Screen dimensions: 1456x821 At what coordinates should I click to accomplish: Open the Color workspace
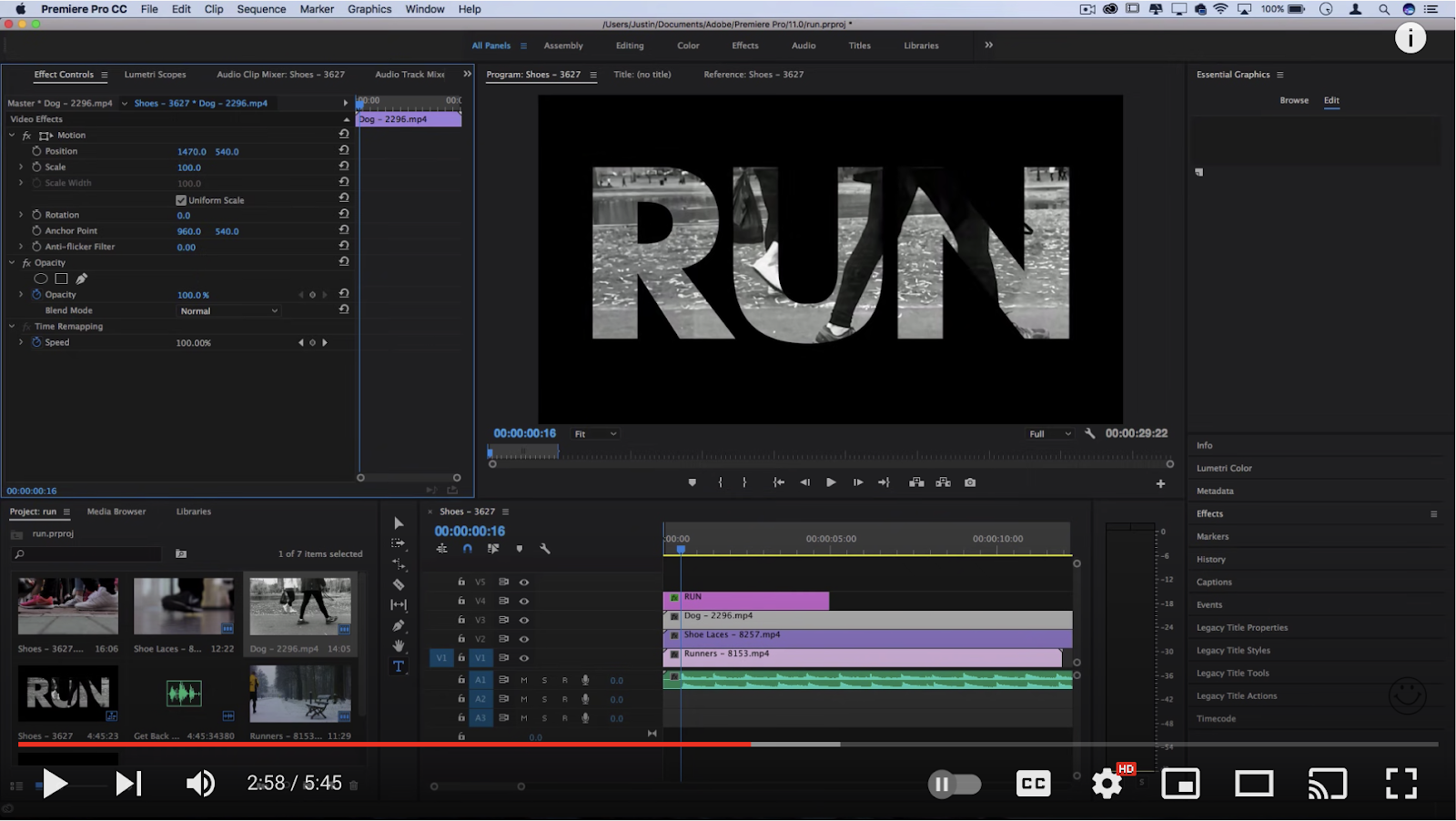tap(688, 46)
